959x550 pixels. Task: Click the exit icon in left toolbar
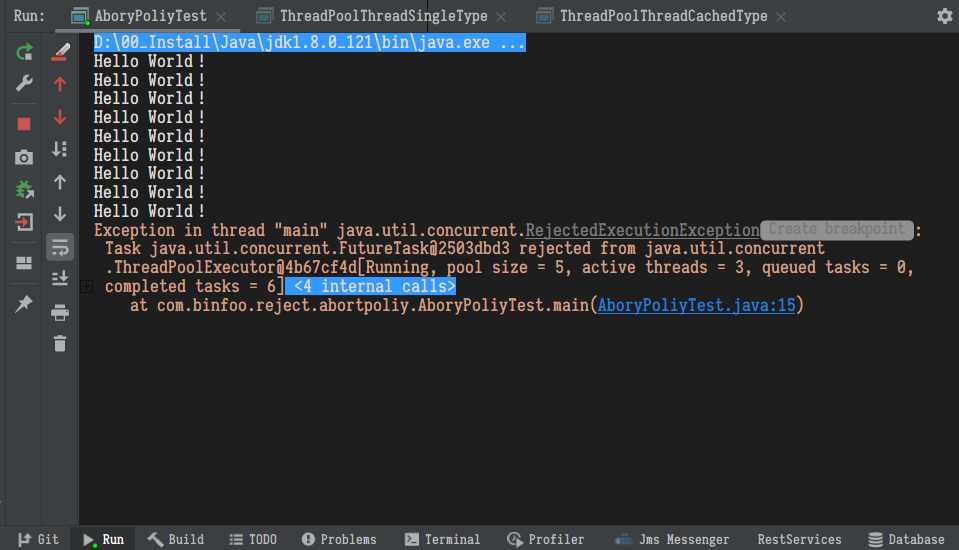[24, 222]
